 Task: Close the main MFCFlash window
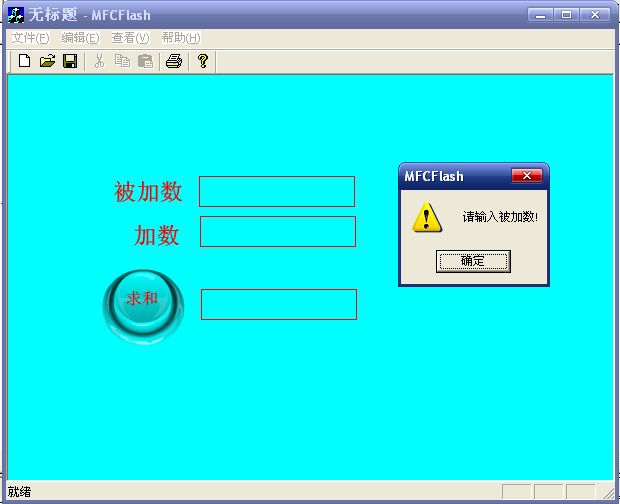[595, 15]
